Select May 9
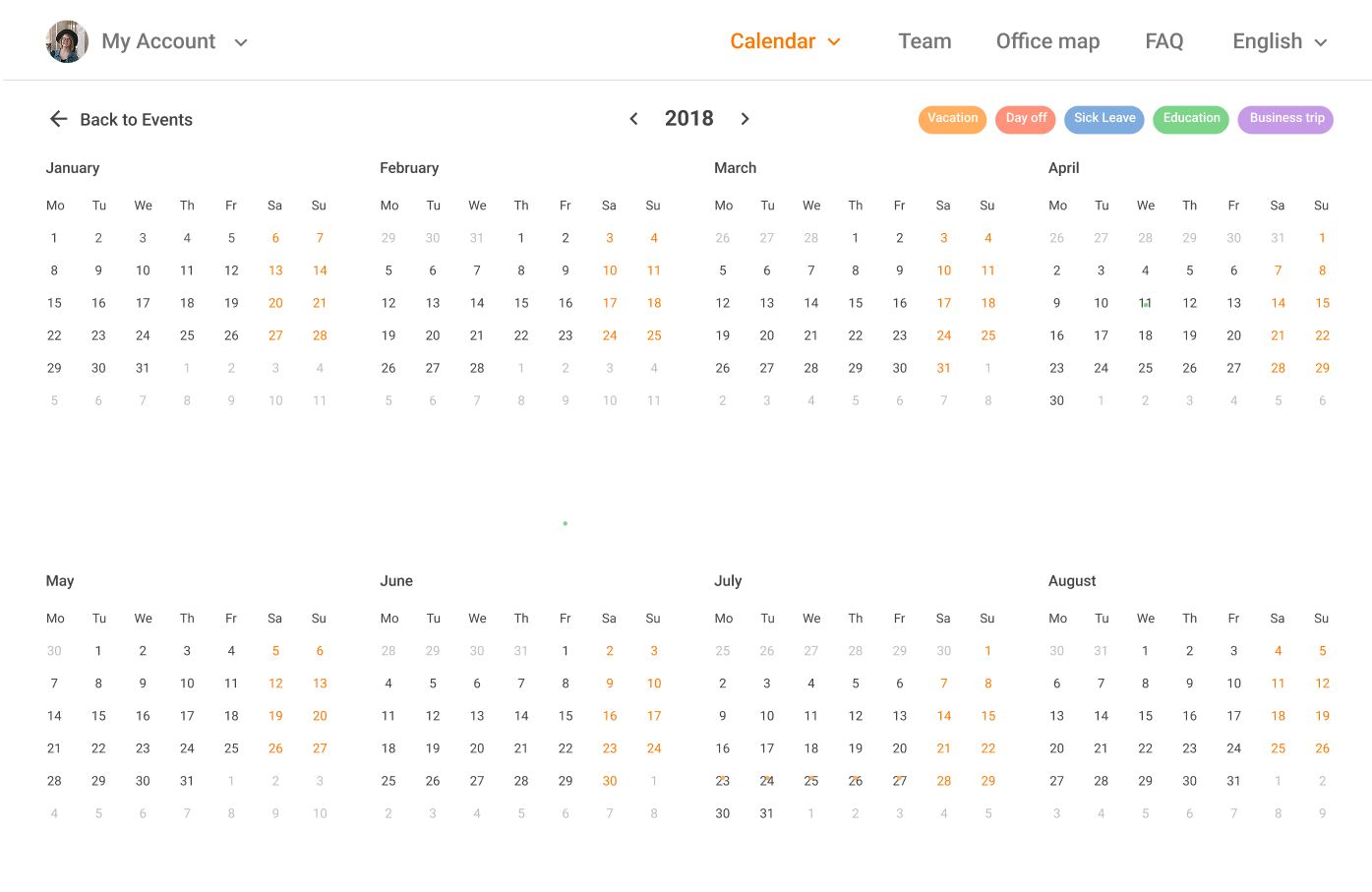1372x892 pixels. pyautogui.click(x=143, y=684)
